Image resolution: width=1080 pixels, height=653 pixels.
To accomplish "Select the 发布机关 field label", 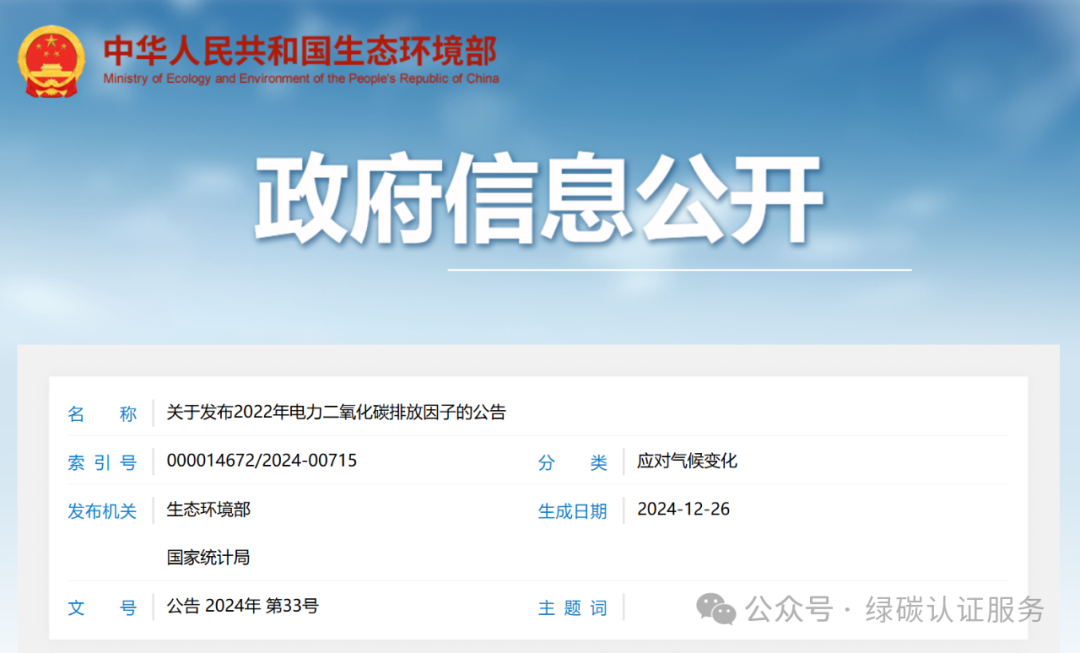I will 102,510.
